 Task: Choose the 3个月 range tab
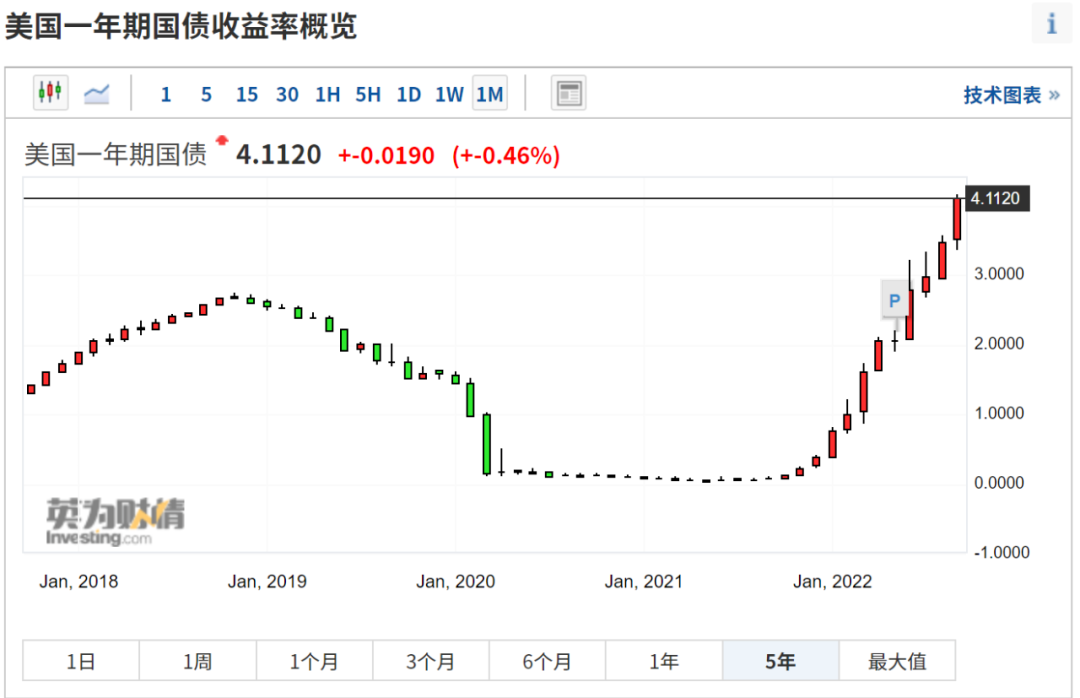tap(430, 661)
